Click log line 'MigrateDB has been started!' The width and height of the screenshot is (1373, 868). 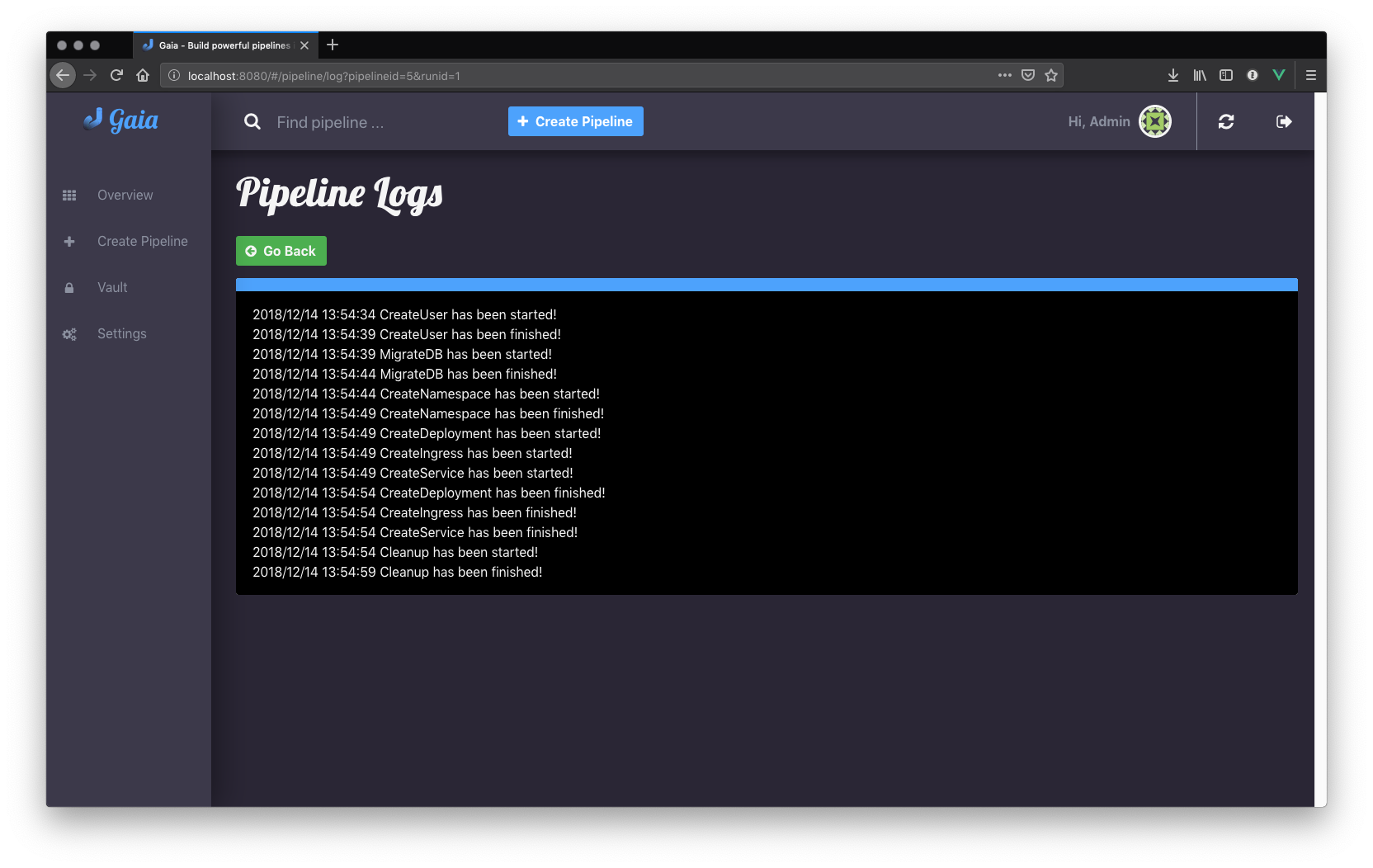click(402, 354)
